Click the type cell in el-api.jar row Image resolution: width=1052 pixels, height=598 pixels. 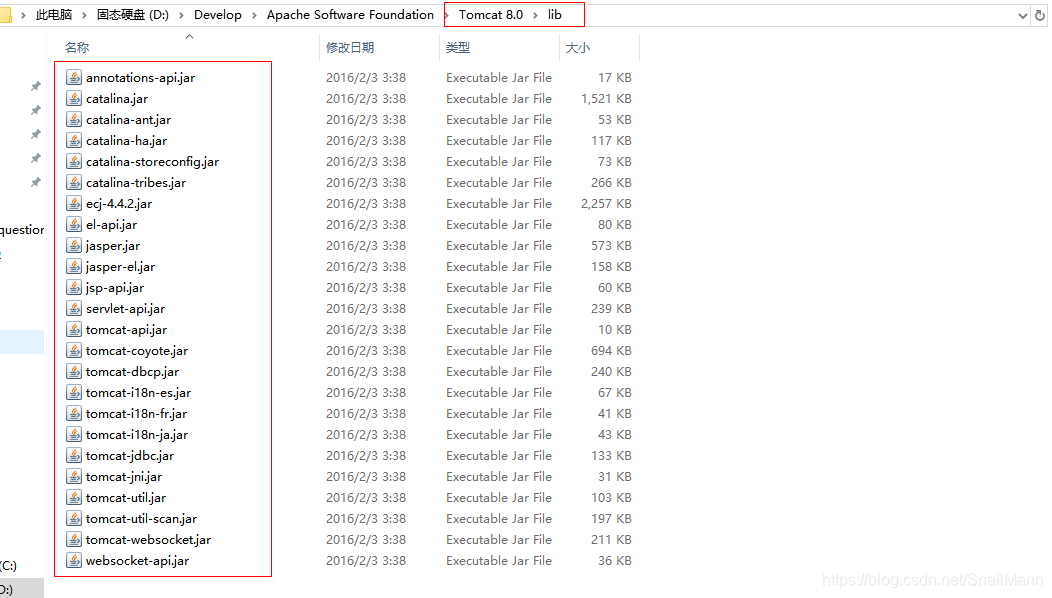click(499, 225)
